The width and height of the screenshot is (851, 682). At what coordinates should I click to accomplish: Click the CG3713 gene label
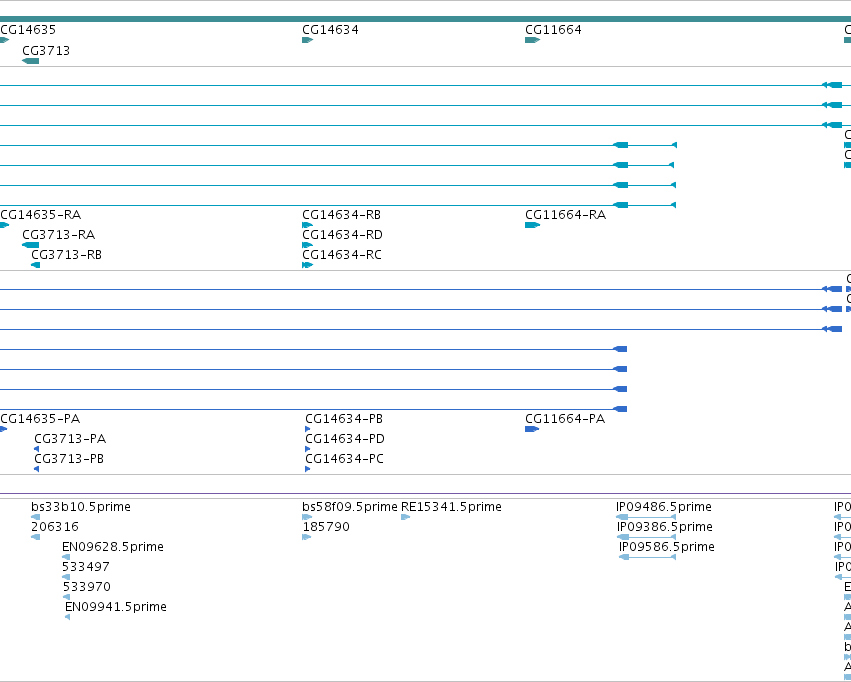pyautogui.click(x=46, y=50)
